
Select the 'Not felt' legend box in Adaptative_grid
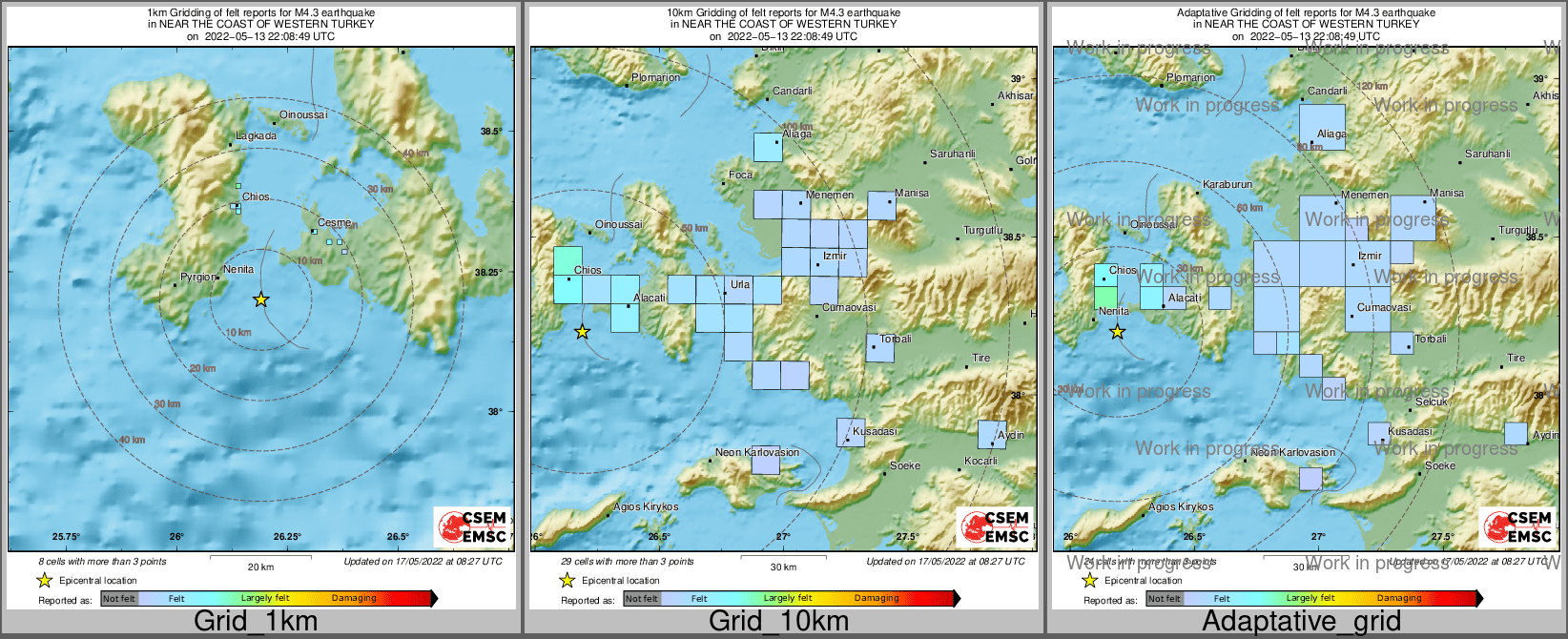1165,599
